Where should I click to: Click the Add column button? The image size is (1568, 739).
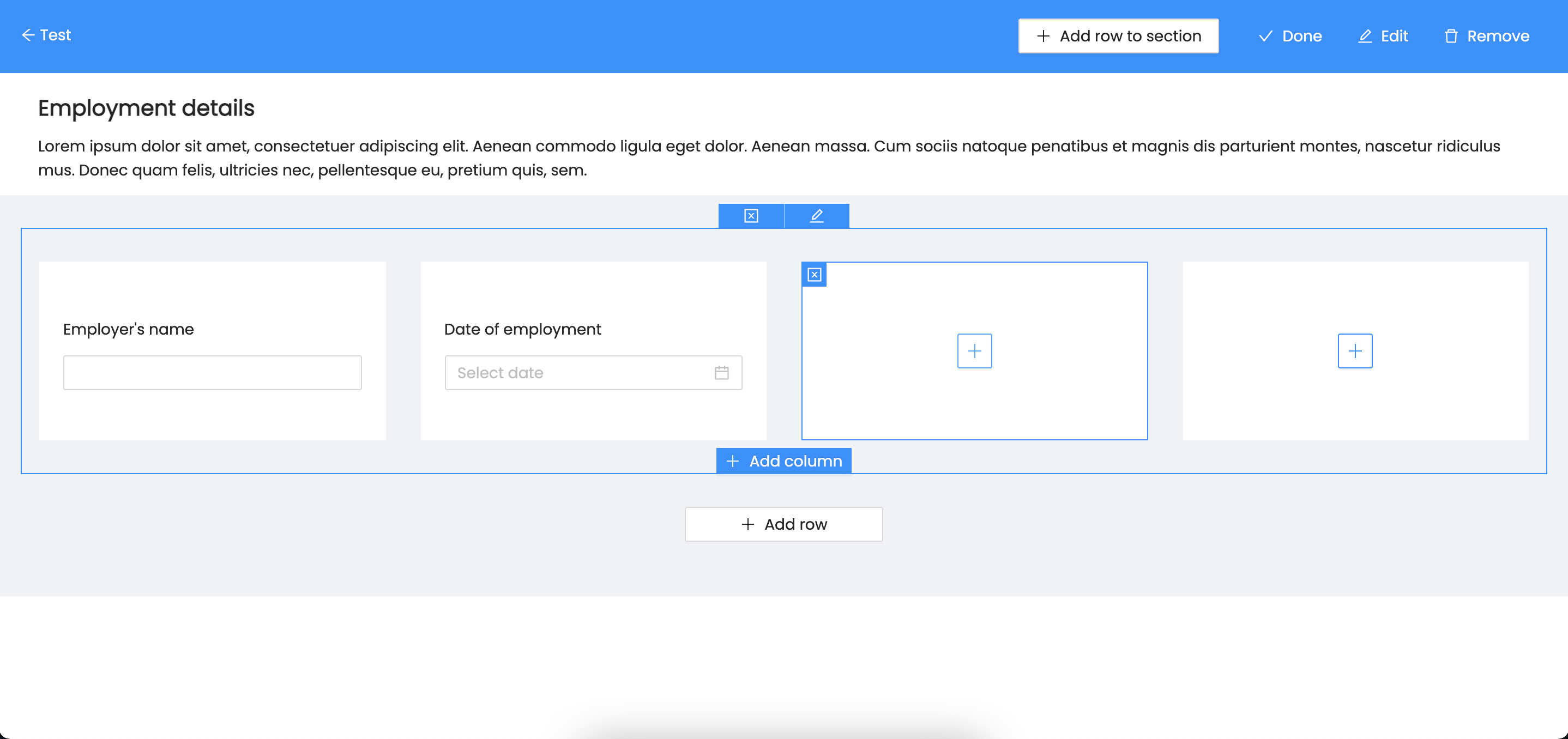coord(783,461)
